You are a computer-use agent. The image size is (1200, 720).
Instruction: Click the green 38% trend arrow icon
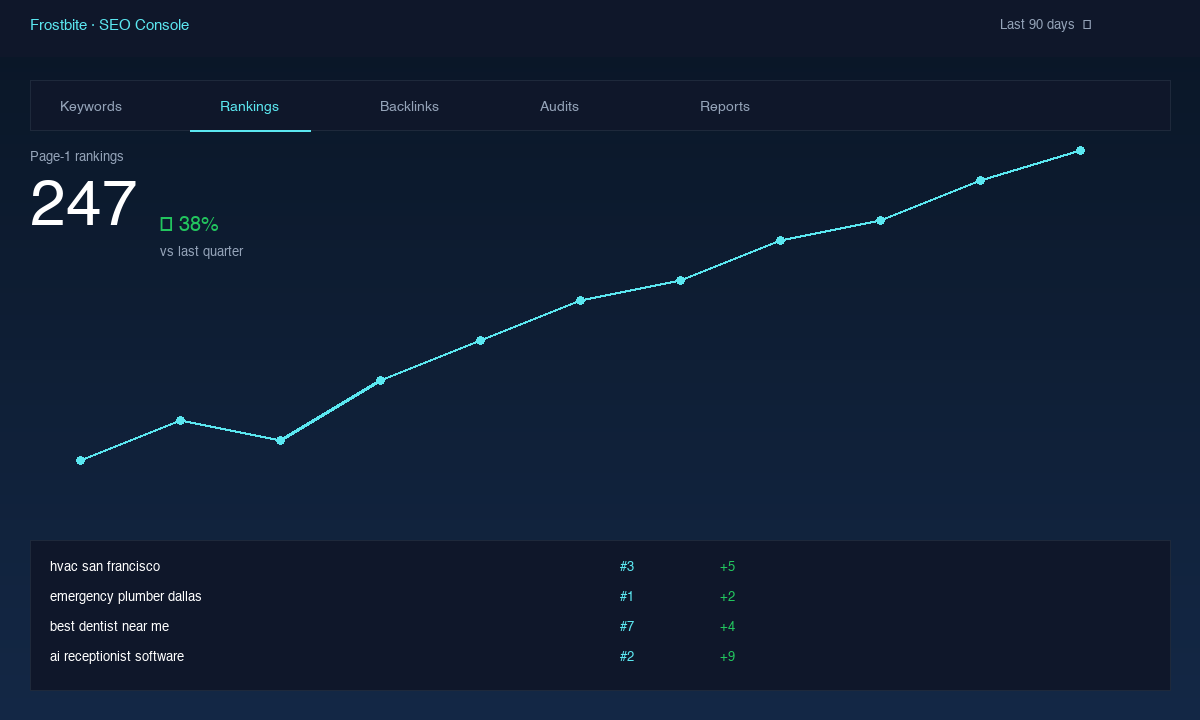[166, 224]
